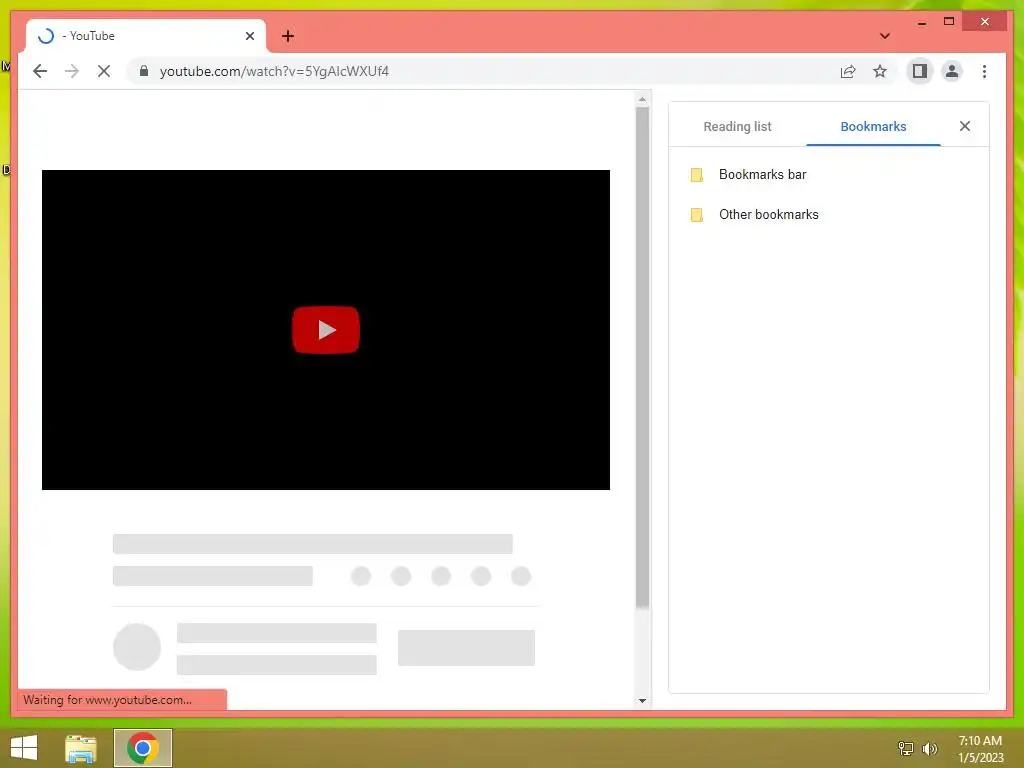Viewport: 1024px width, 768px height.
Task: Click the page scrollbar down arrow
Action: 642,701
